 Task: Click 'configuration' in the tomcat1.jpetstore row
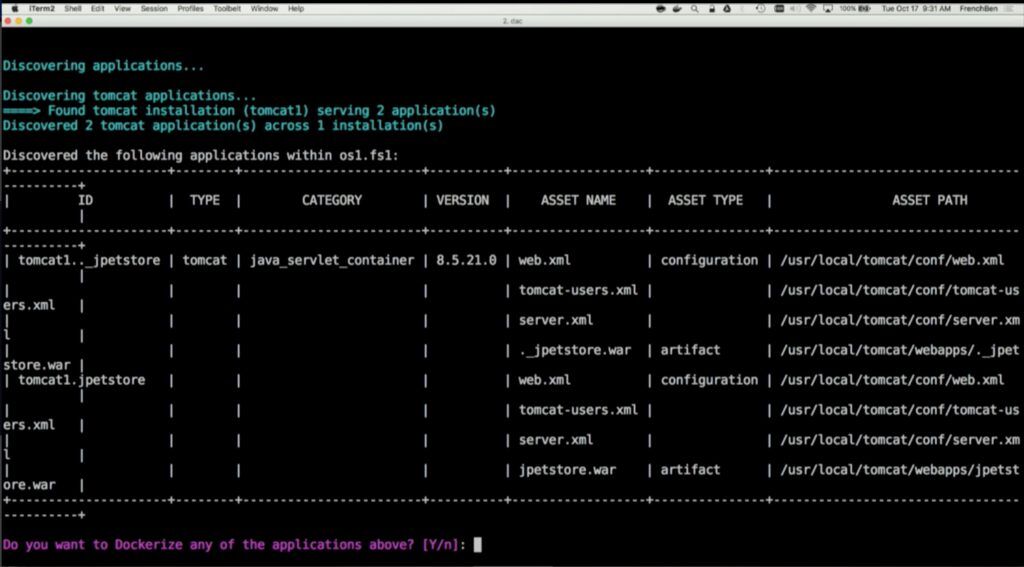(x=709, y=380)
